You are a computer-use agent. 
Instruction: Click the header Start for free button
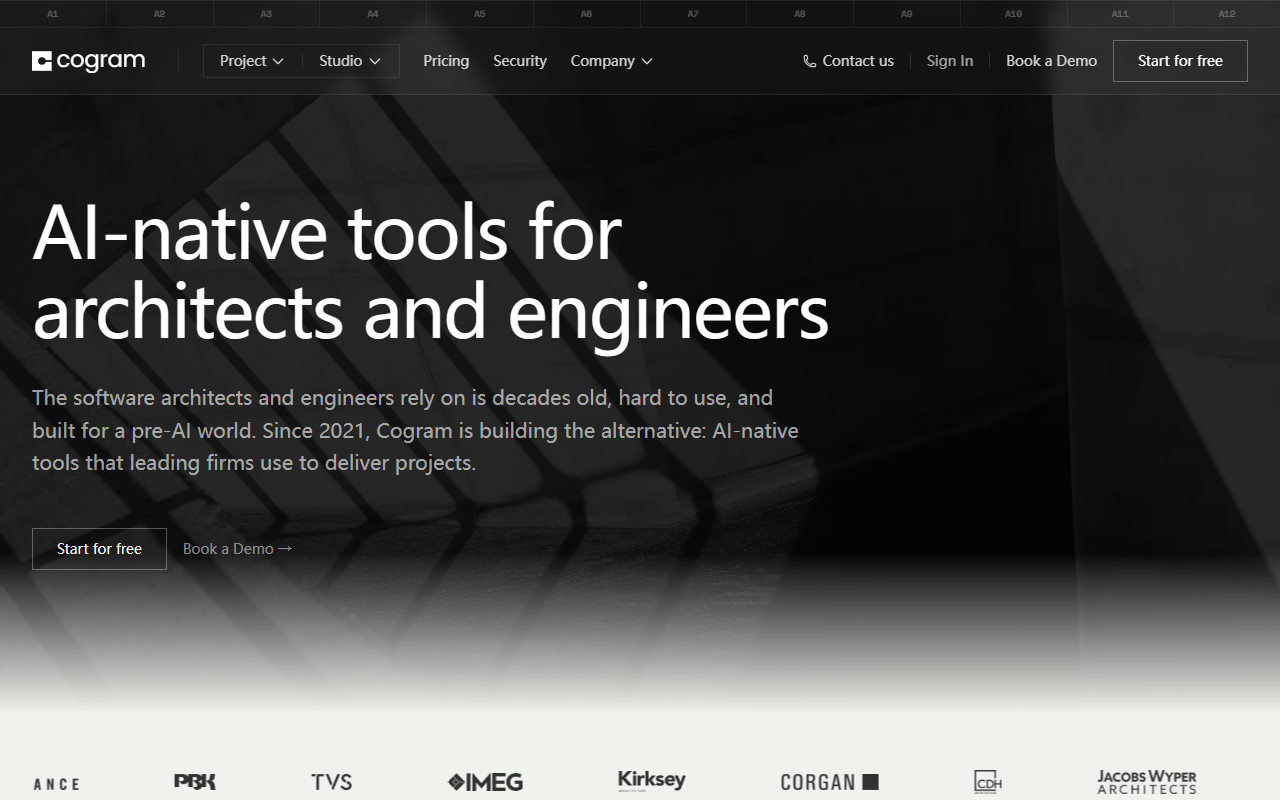[x=1180, y=61]
